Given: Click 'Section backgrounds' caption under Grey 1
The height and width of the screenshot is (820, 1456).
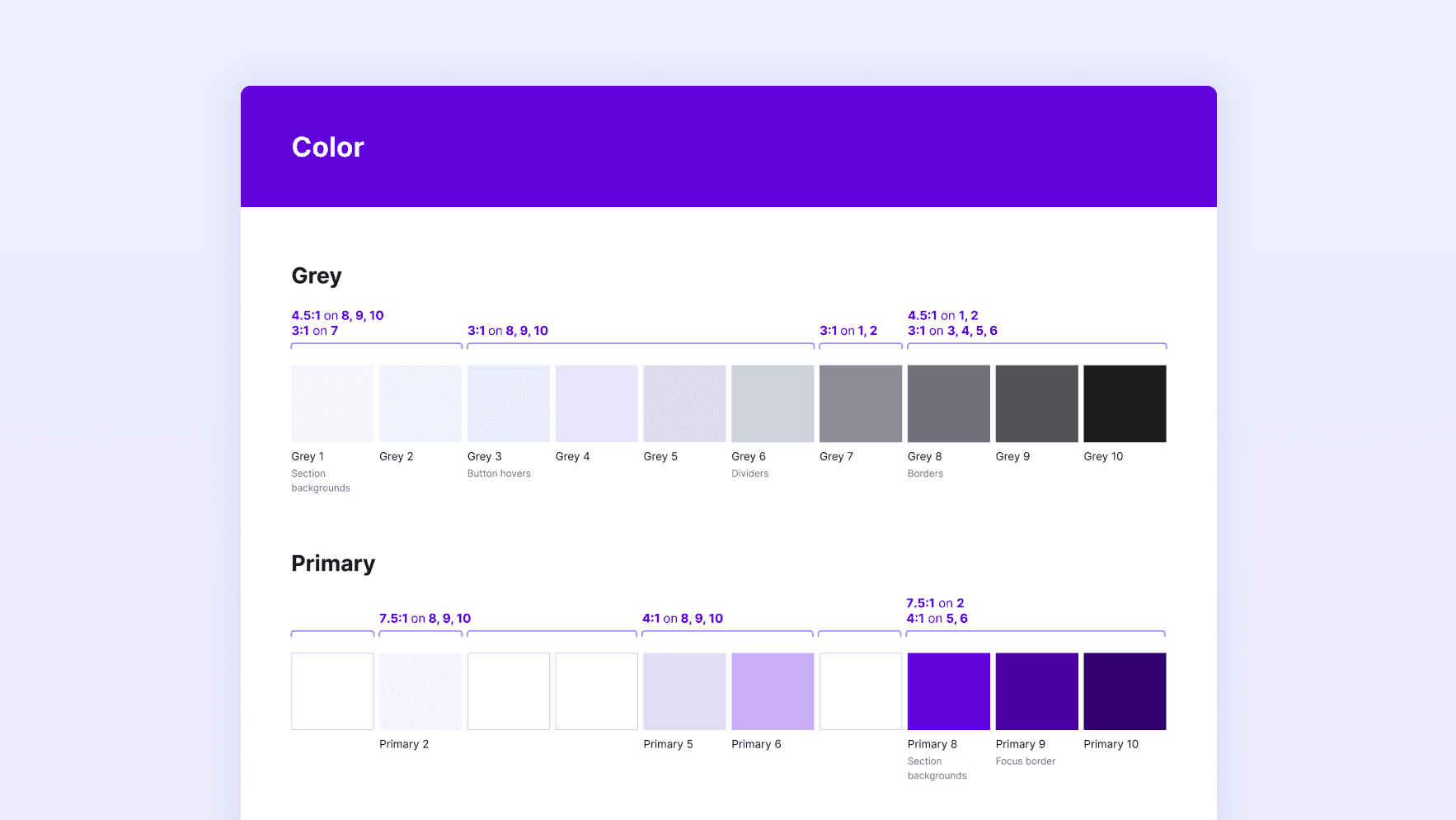Looking at the screenshot, I should coord(321,481).
